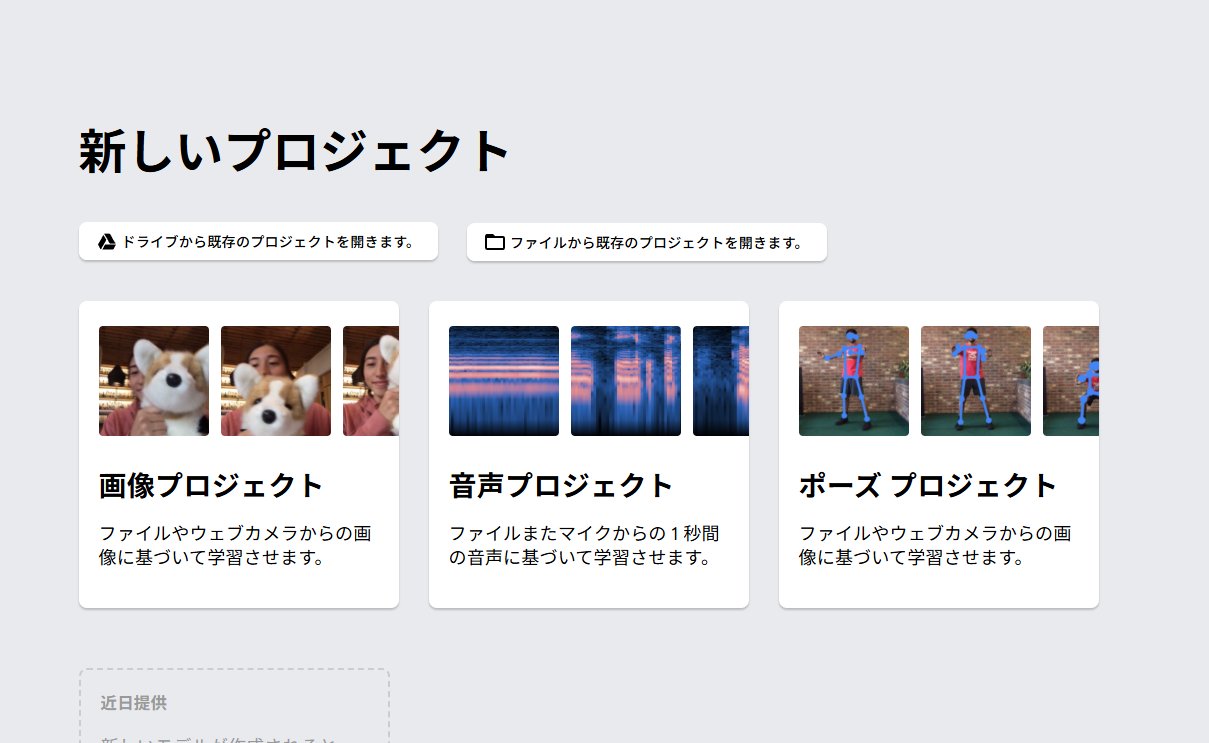1209x743 pixels.
Task: Click the 新しいプロジェクト heading
Action: (295, 152)
